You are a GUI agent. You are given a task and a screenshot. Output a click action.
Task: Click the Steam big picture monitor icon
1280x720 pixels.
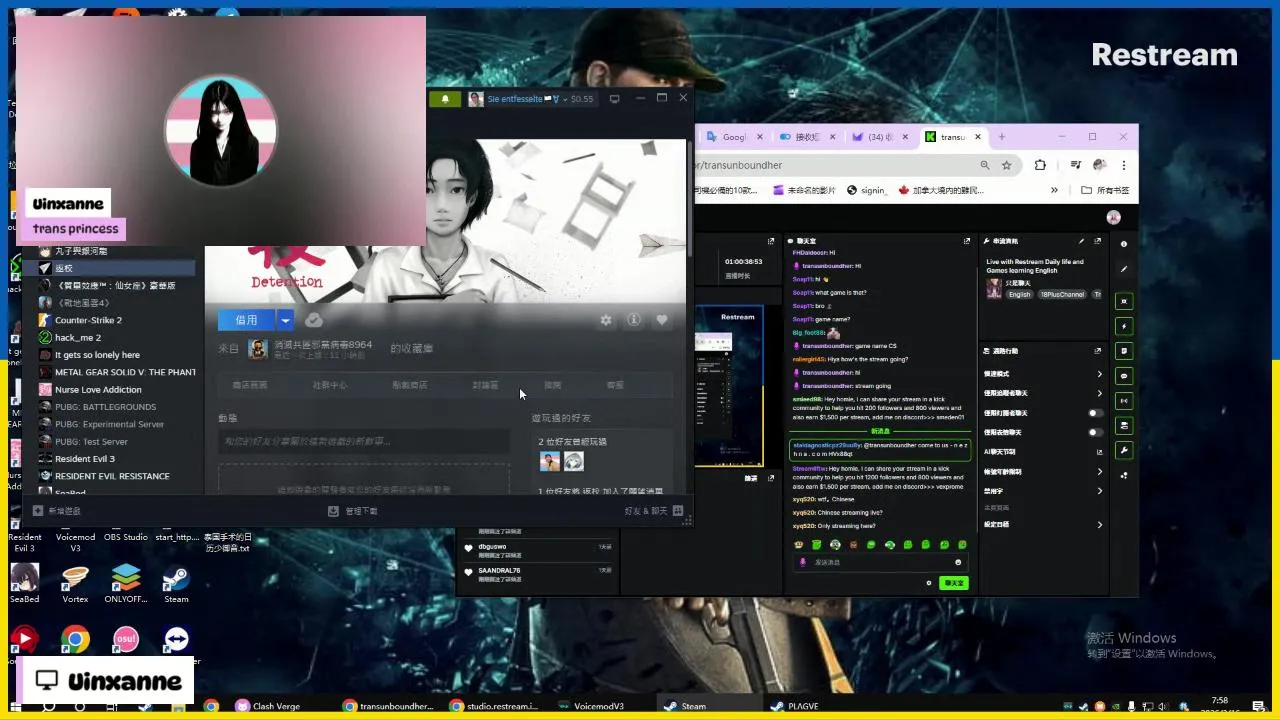click(614, 99)
